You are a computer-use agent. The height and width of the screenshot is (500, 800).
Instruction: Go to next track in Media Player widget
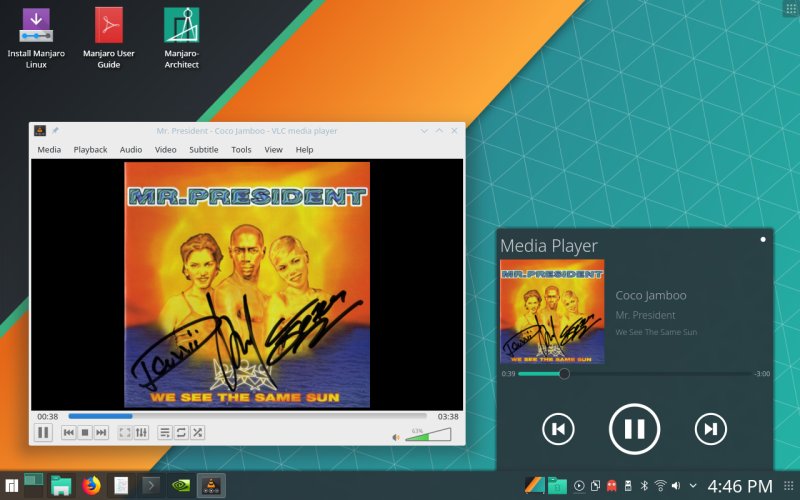click(711, 429)
